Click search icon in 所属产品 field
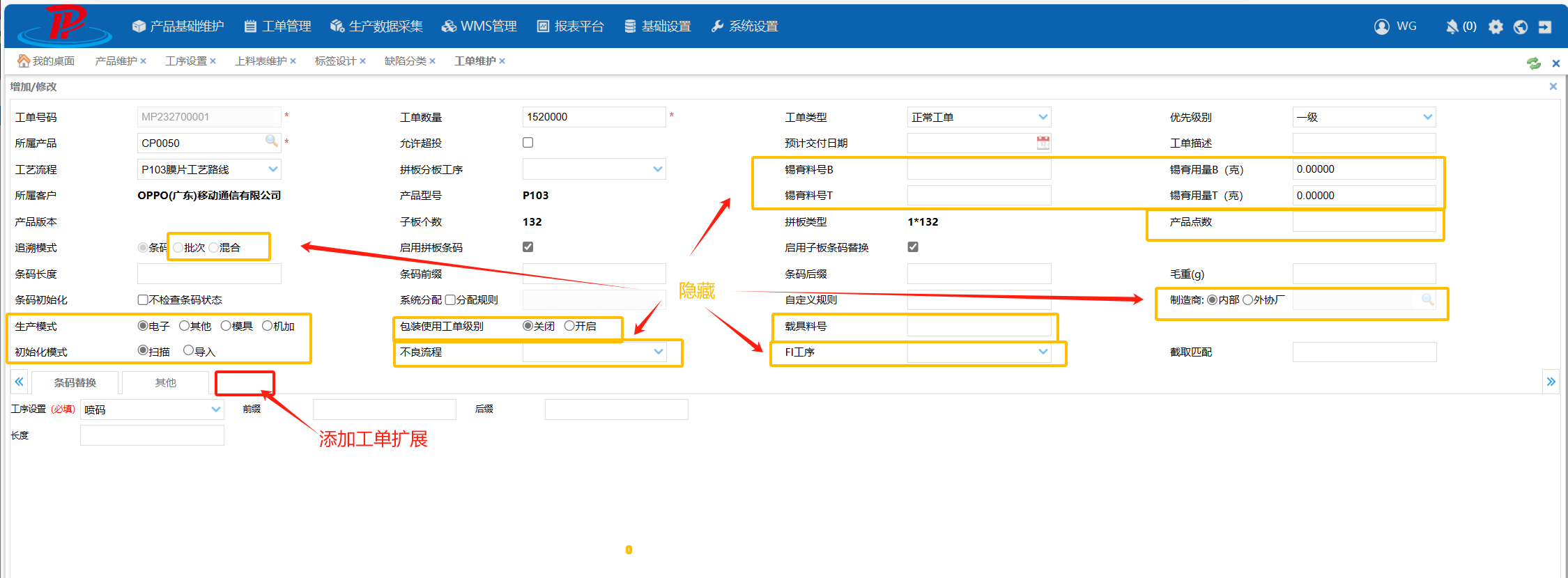This screenshot has width=1568, height=578. click(271, 141)
